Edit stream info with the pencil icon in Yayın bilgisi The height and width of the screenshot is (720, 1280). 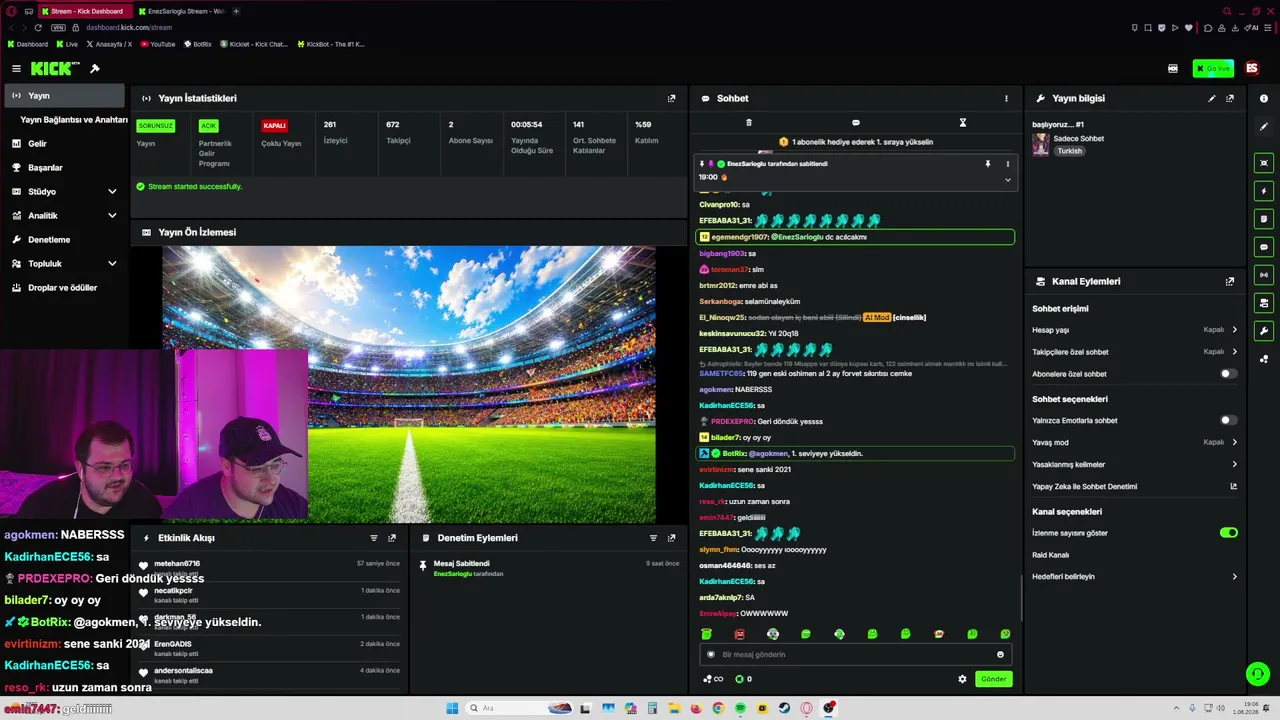tap(1212, 98)
